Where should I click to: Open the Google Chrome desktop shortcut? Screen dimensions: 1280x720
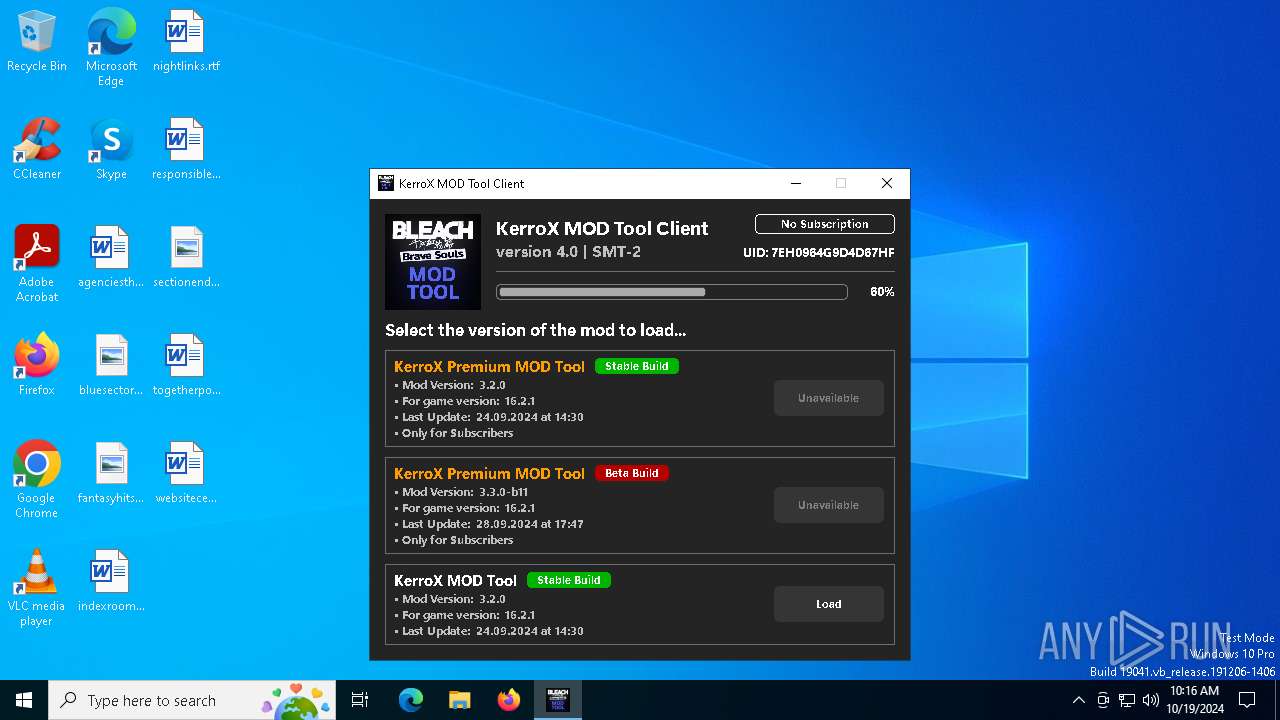pos(37,480)
